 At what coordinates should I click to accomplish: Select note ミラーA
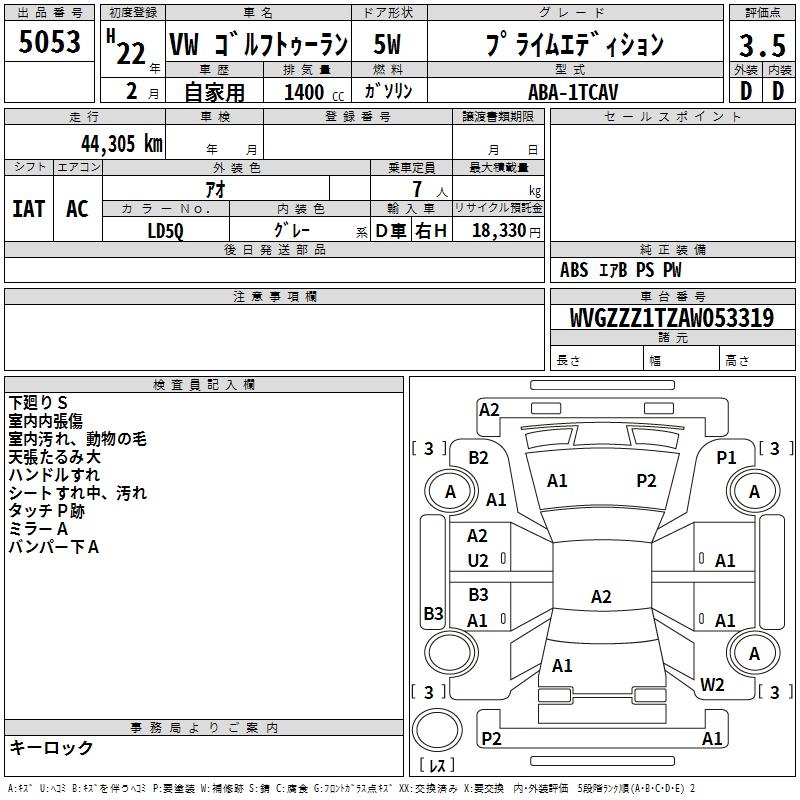click(x=38, y=529)
